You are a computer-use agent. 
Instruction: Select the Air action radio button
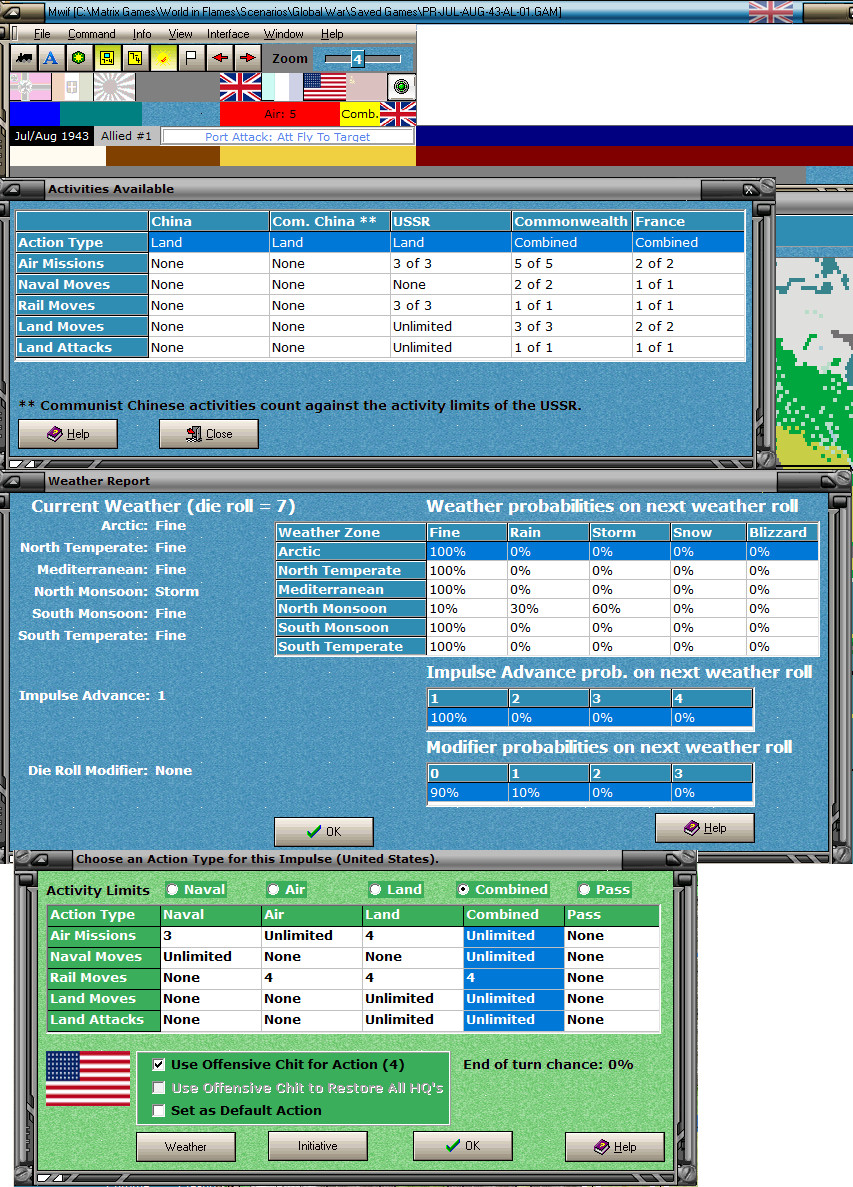pyautogui.click(x=273, y=889)
